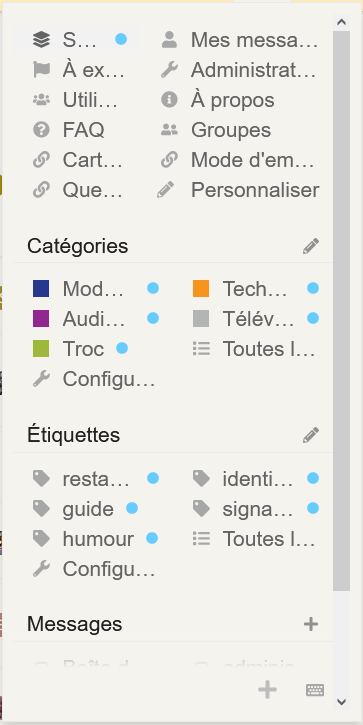Click the tag icon beside humour

(41, 539)
